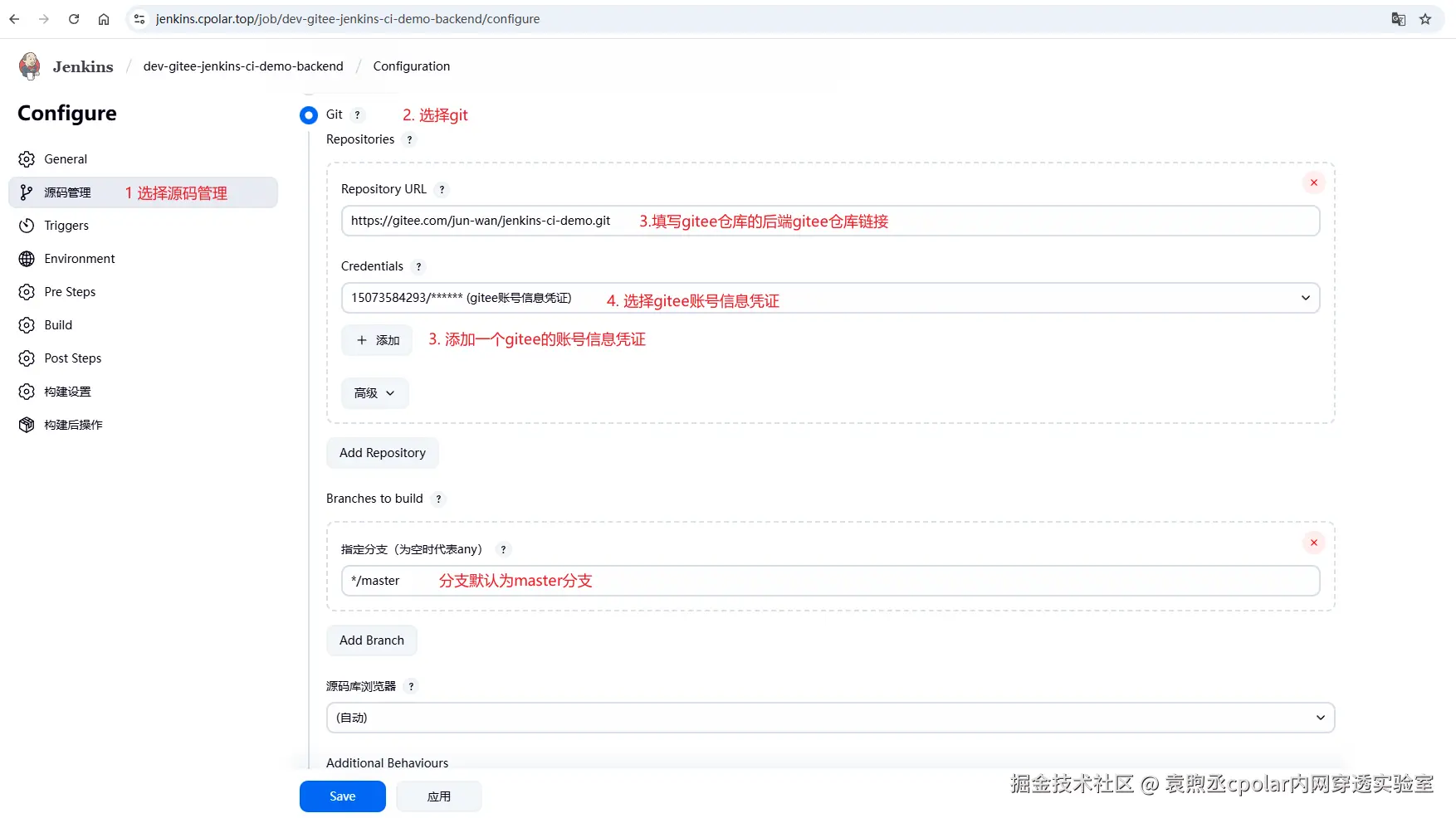Open the 源码库浏览器 dropdown
1456x818 pixels.
click(830, 718)
